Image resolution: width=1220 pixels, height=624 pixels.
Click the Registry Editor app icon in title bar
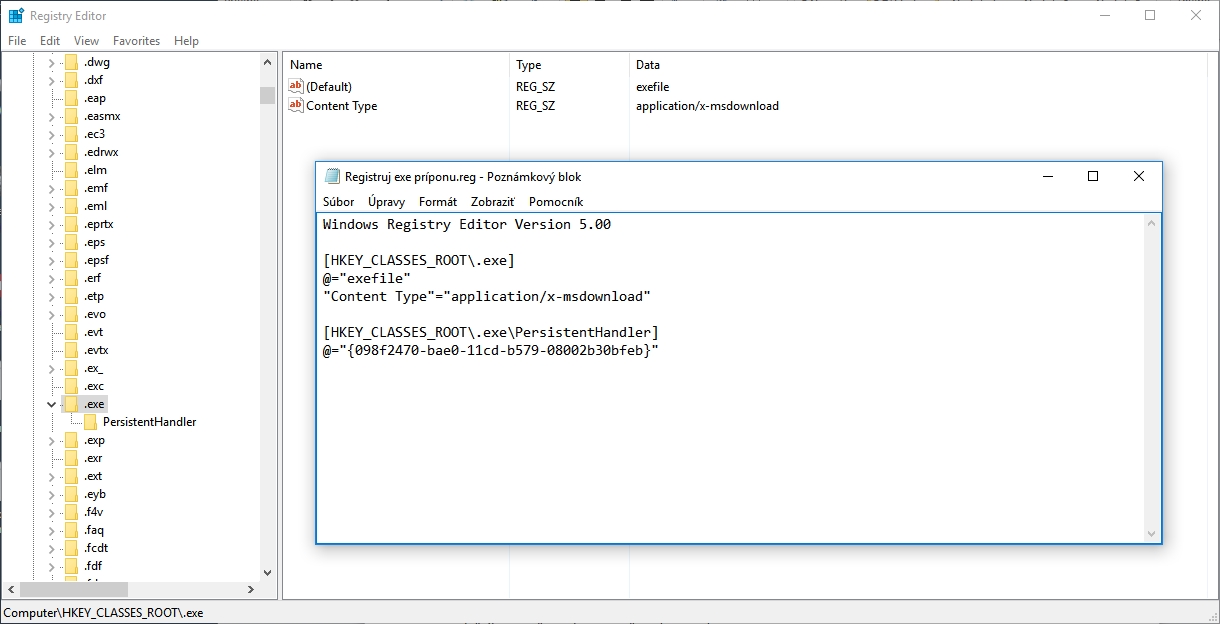[16, 16]
